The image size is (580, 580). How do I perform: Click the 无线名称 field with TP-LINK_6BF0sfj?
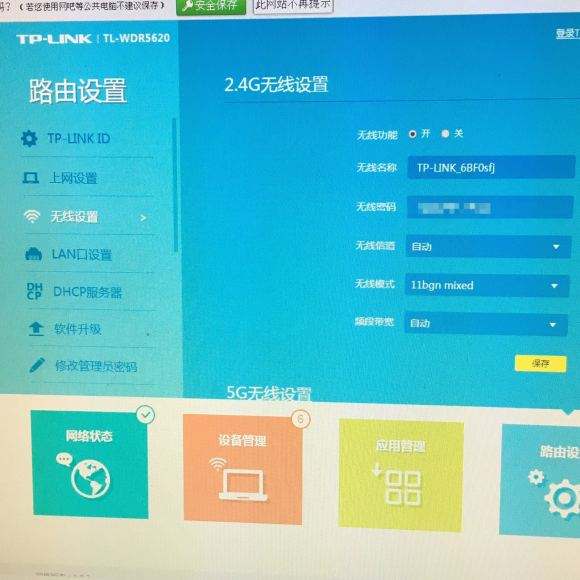coord(491,168)
